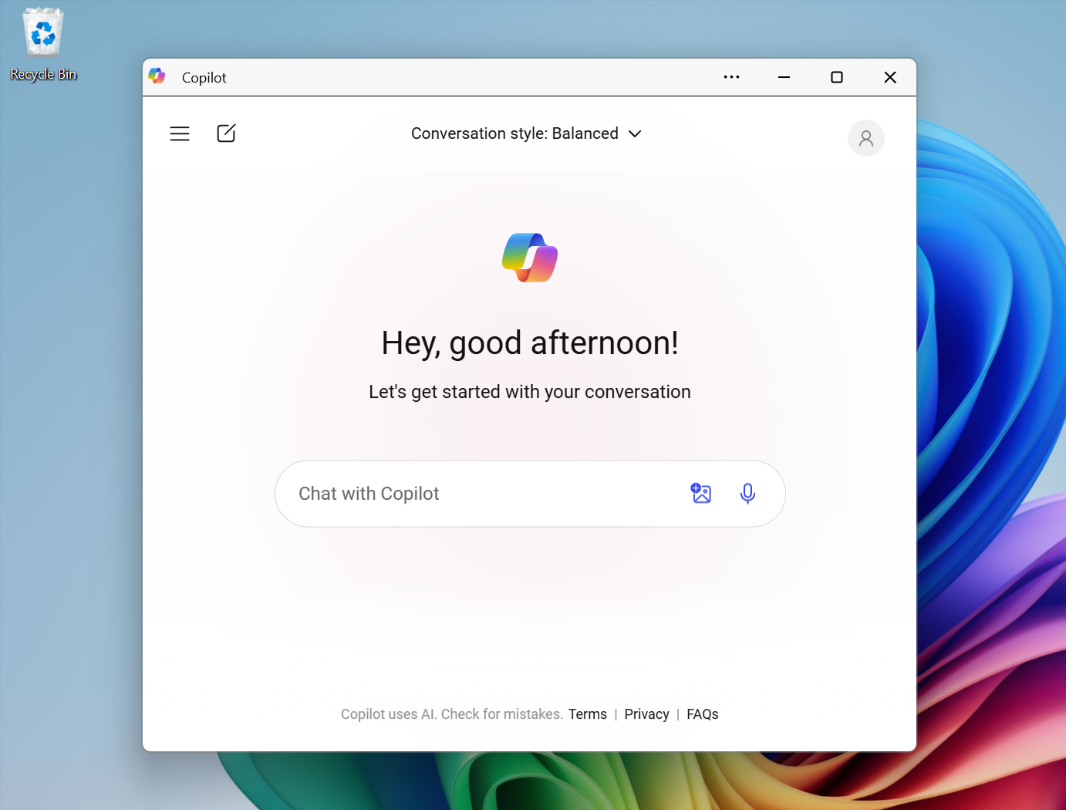Open the user profile avatar

pyautogui.click(x=865, y=138)
